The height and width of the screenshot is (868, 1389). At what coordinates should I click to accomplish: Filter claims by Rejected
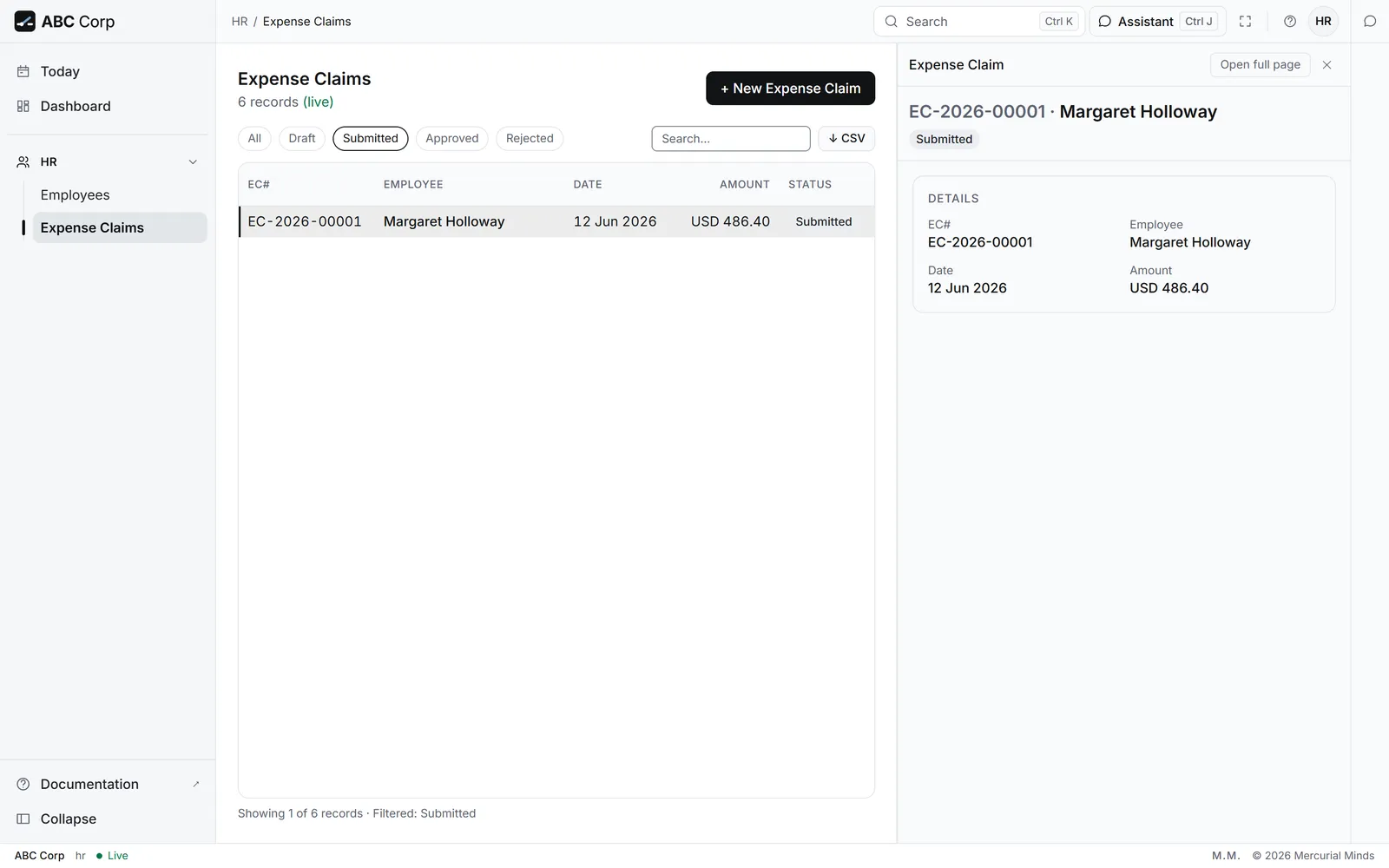[530, 139]
